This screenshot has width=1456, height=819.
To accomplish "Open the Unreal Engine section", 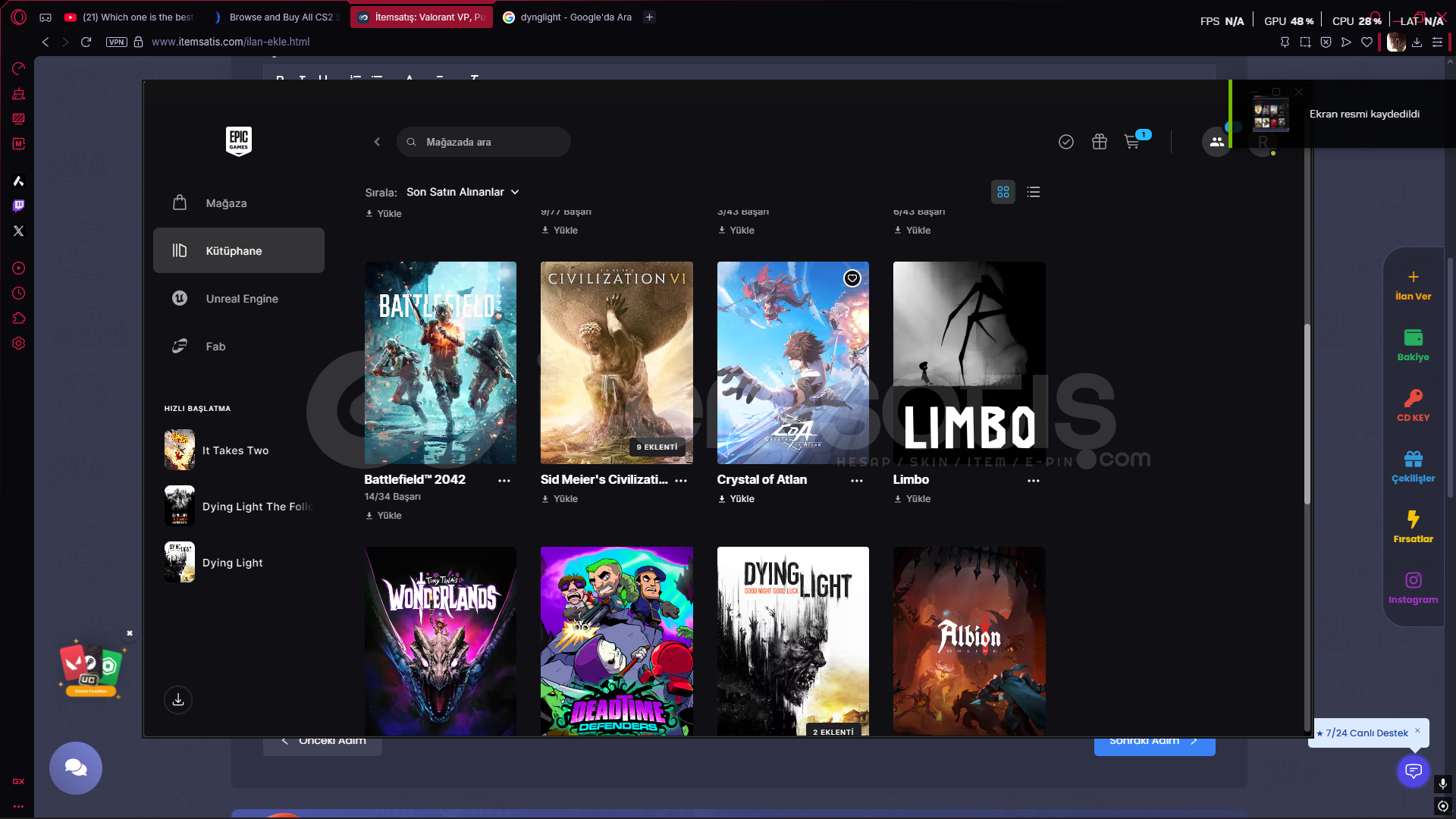I will 241,299.
